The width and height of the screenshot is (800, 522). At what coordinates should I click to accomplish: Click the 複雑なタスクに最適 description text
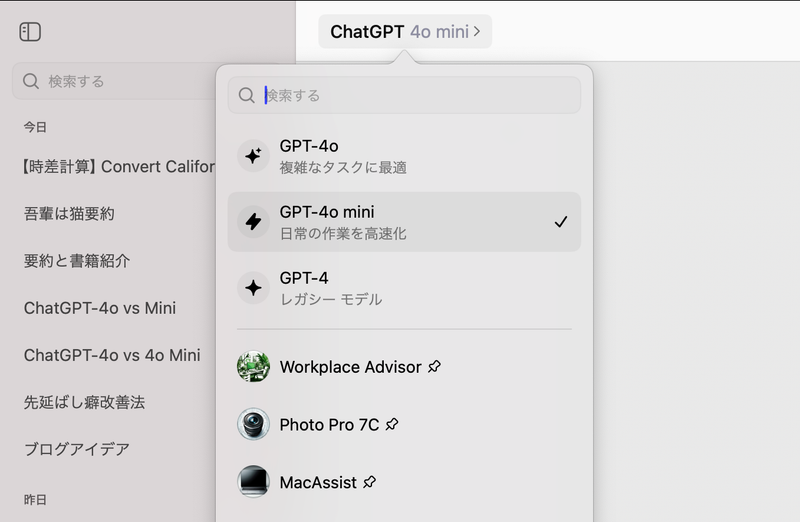[343, 167]
